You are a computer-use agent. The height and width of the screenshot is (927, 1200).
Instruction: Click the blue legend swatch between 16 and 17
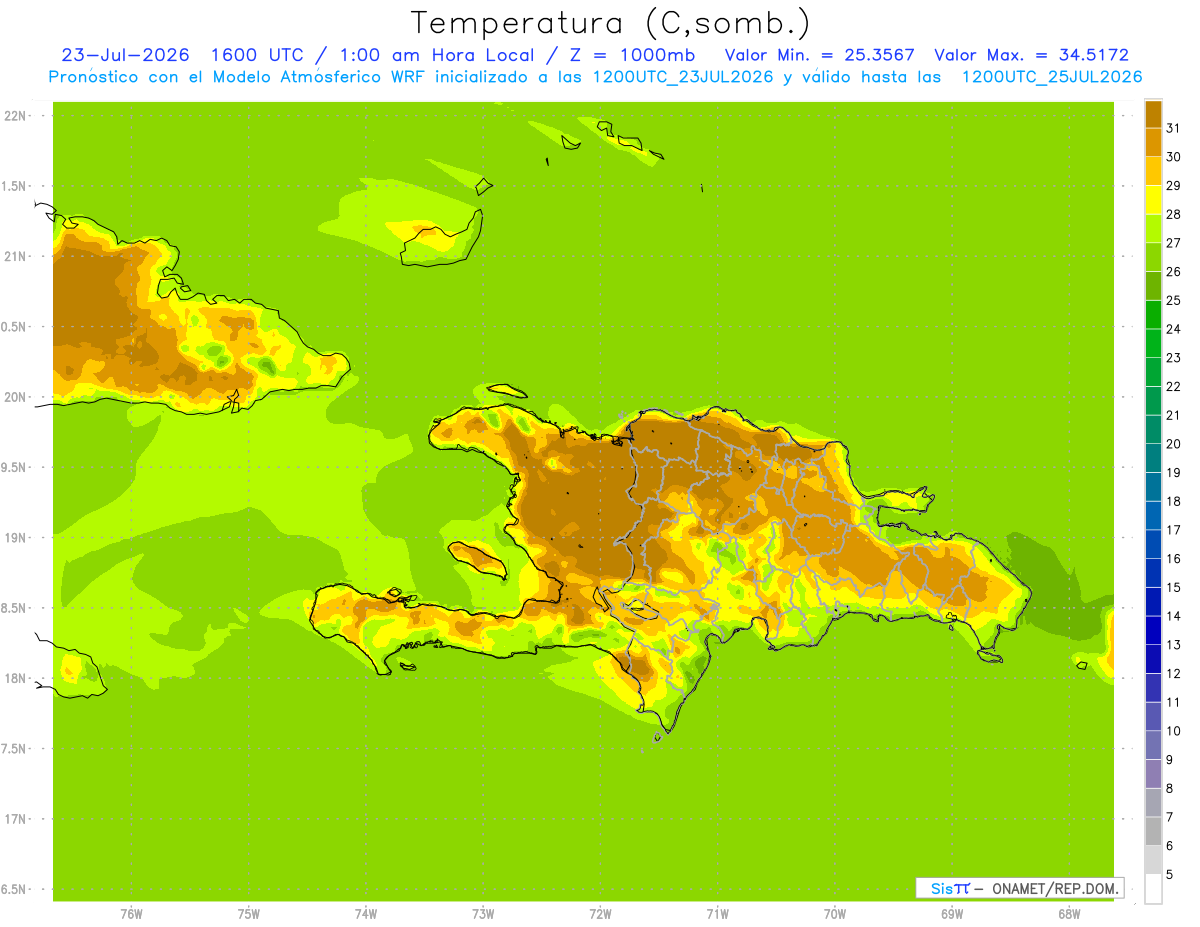click(x=1153, y=544)
